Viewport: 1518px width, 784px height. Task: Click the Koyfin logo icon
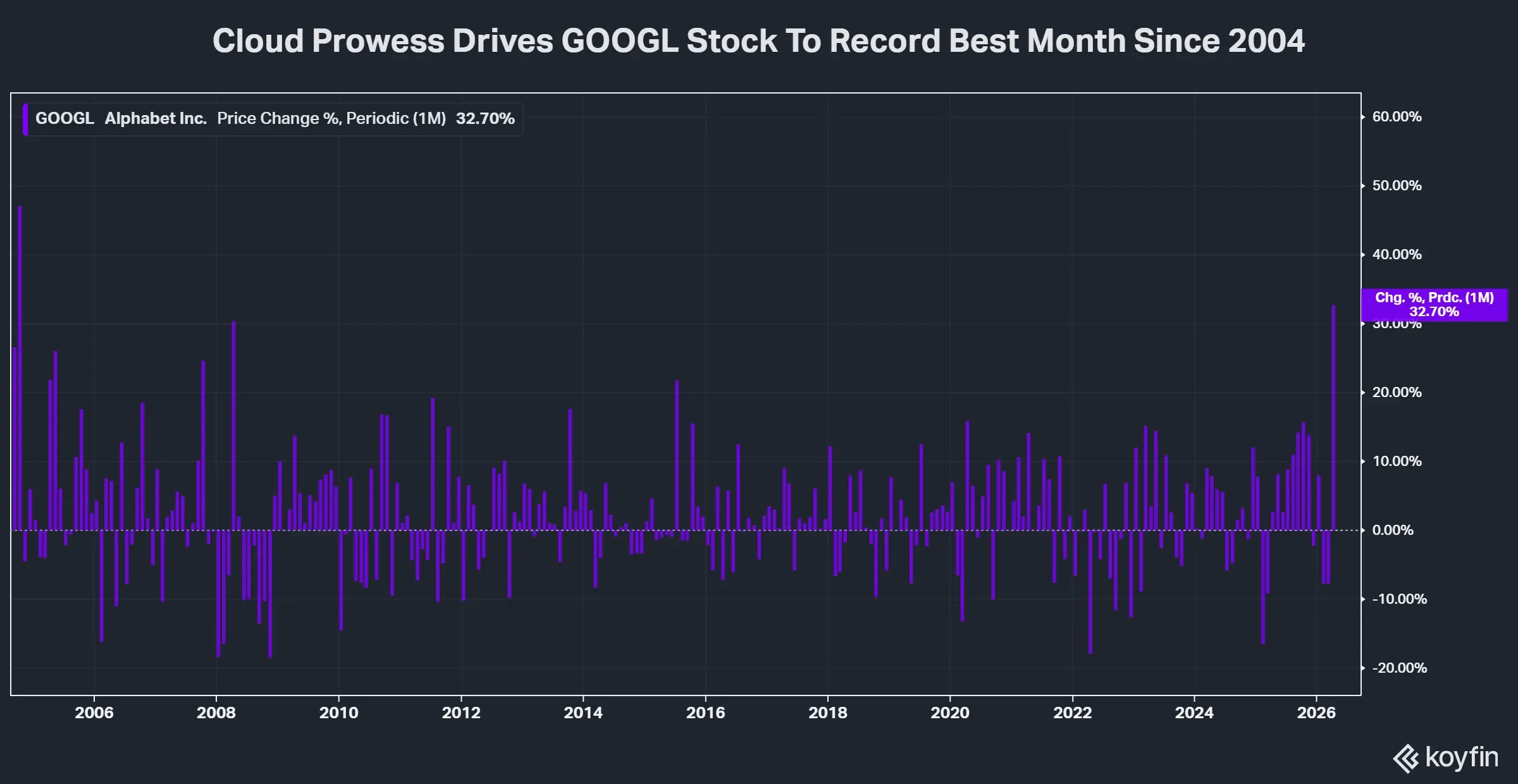coord(1405,758)
